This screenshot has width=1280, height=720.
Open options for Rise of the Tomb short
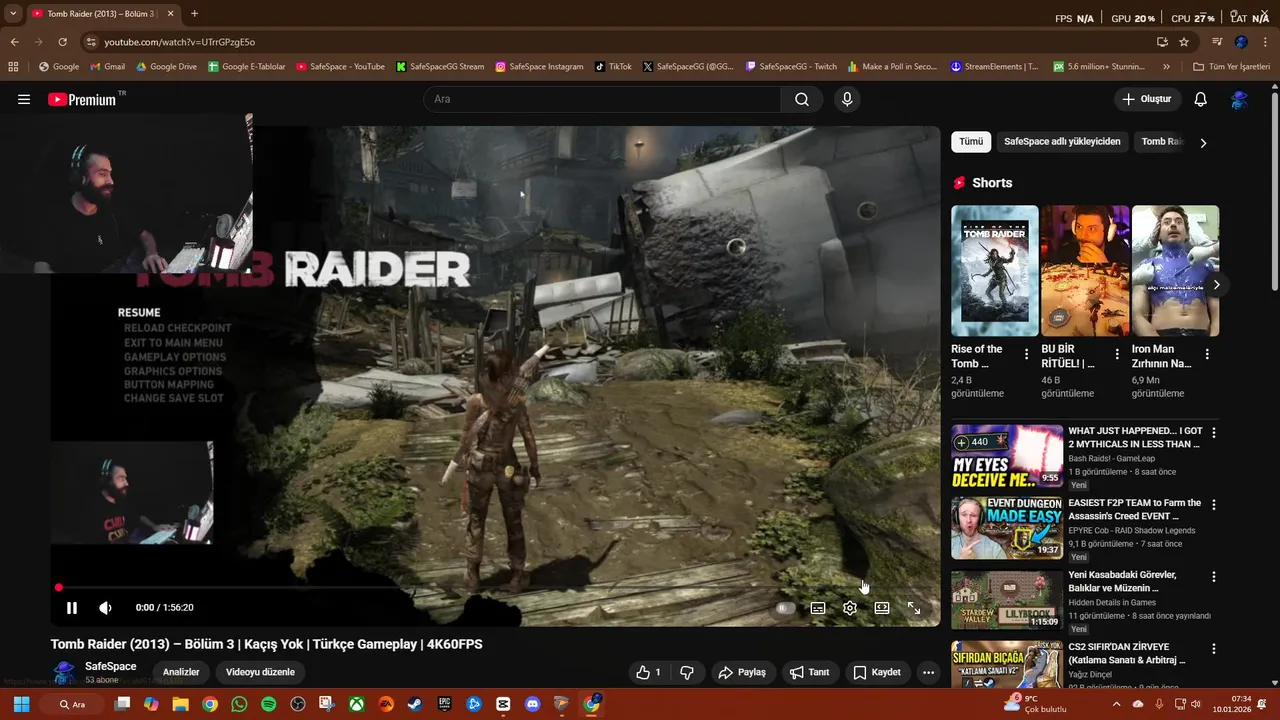coord(1026,354)
